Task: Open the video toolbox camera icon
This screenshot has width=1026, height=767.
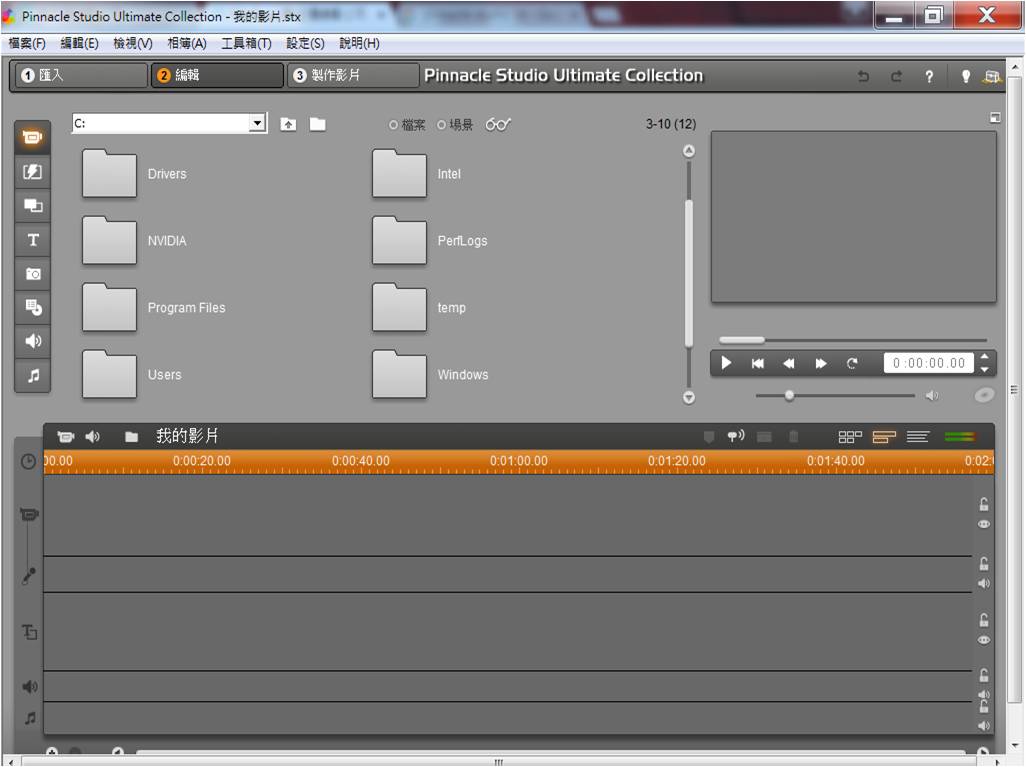Action: (66, 437)
